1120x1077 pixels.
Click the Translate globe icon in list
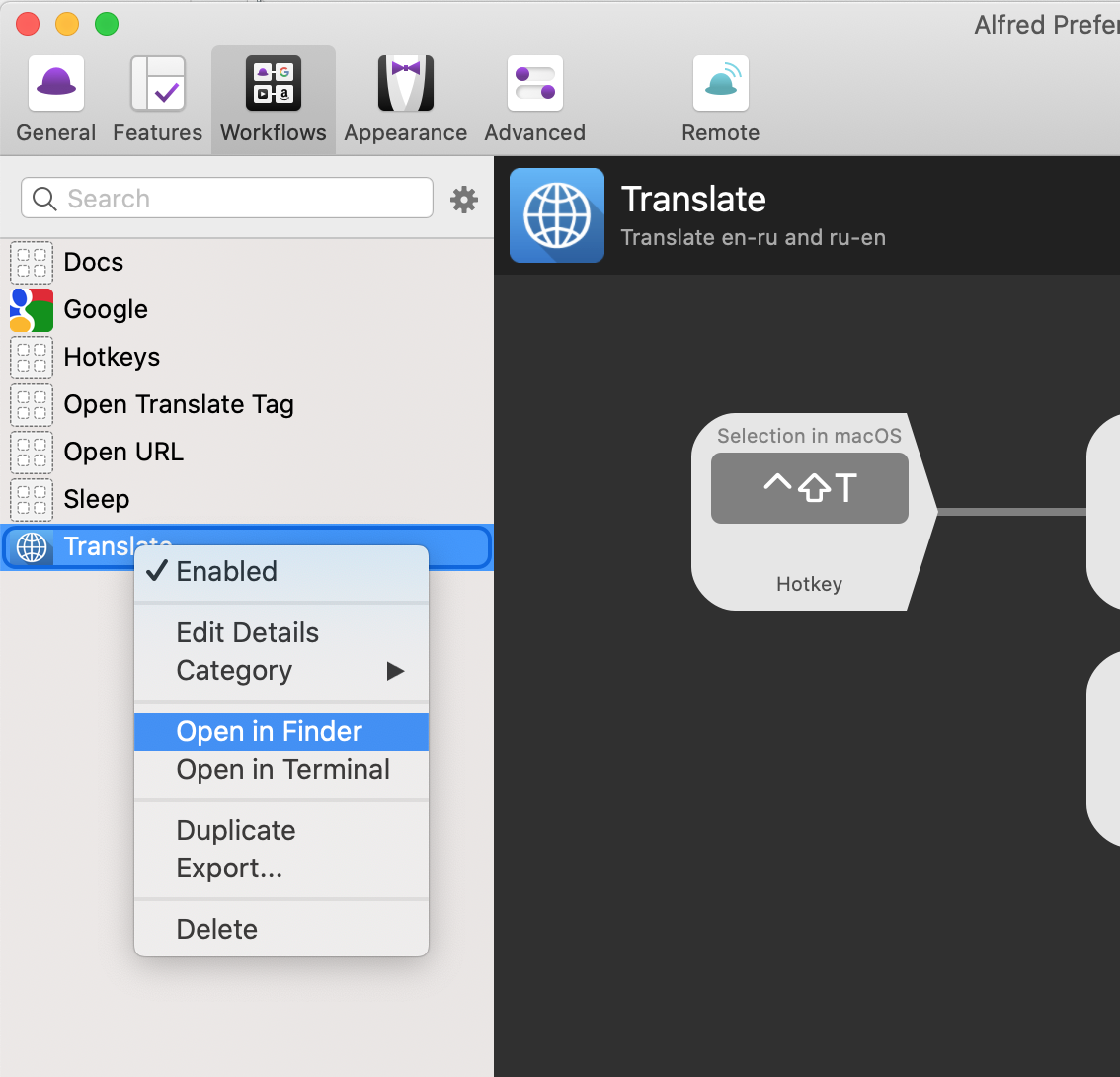(32, 547)
